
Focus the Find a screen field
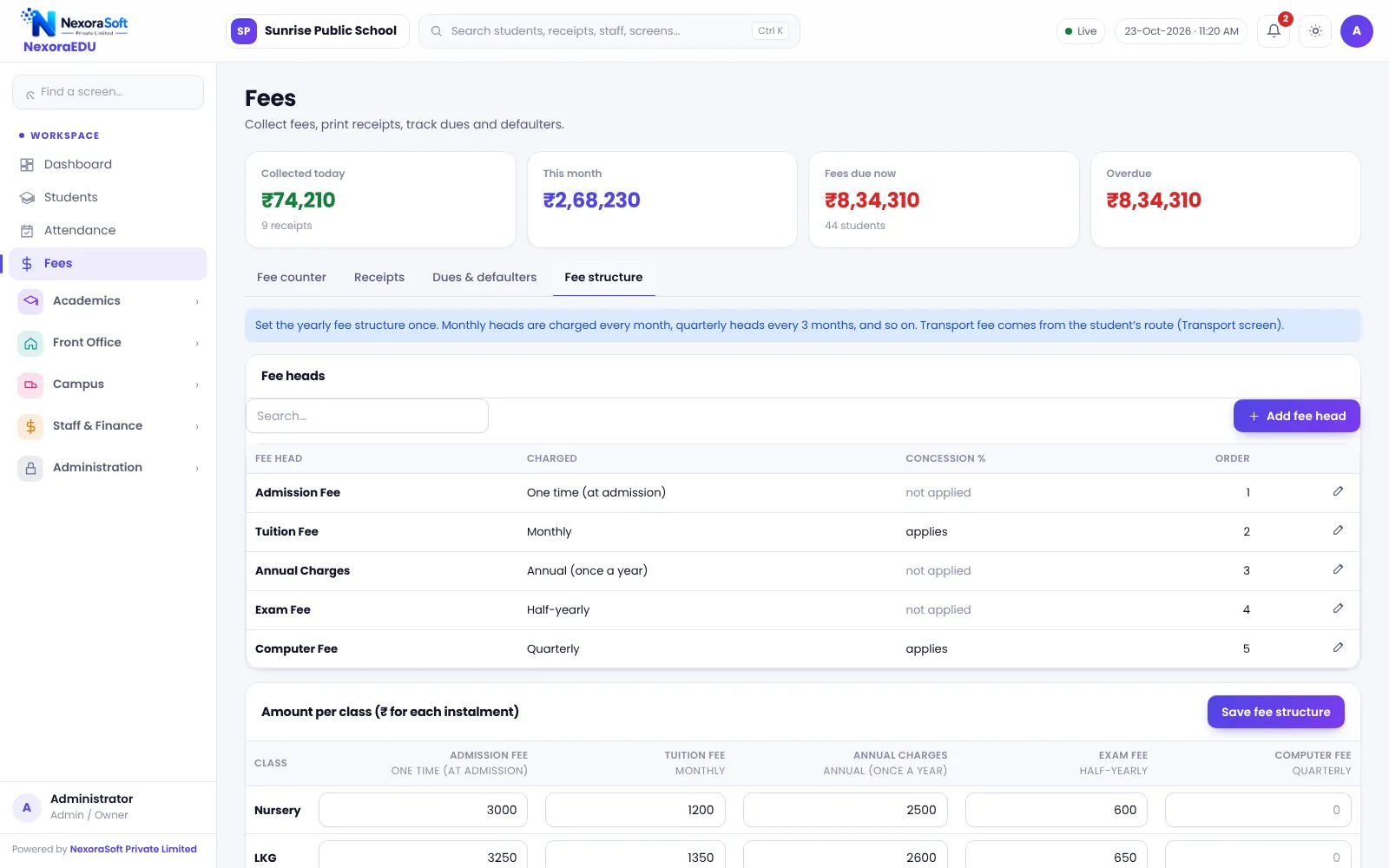(x=108, y=92)
